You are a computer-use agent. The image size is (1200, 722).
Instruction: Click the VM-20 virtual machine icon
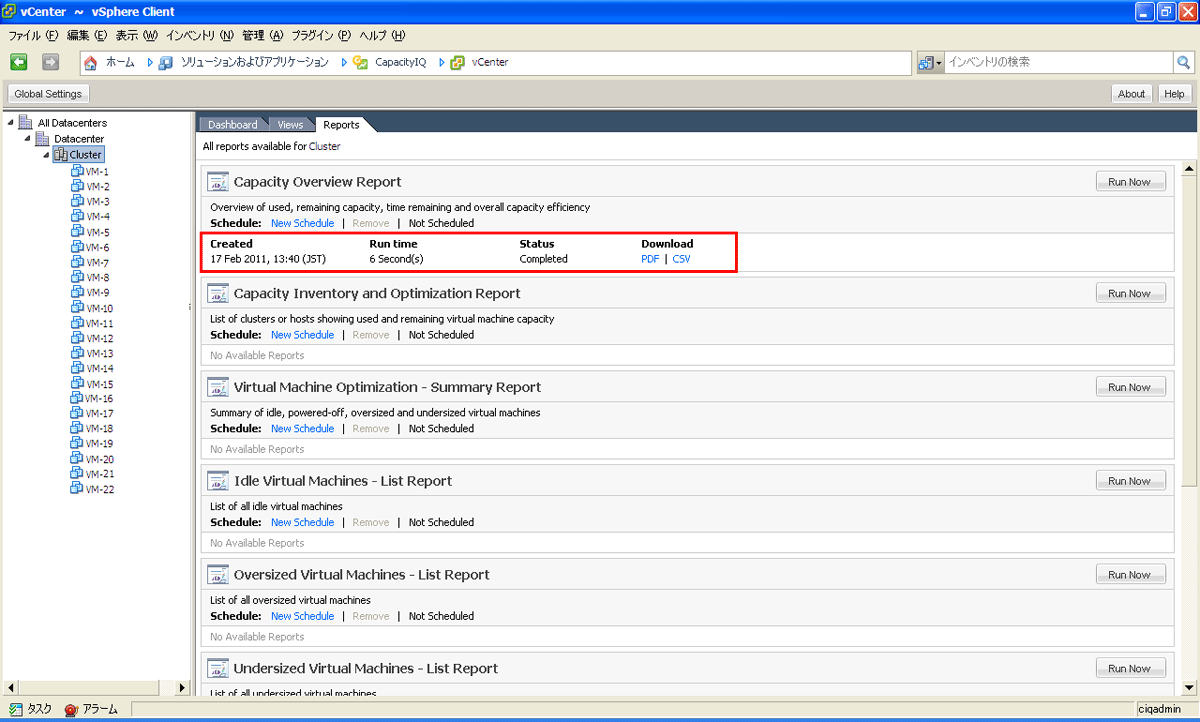[78, 459]
